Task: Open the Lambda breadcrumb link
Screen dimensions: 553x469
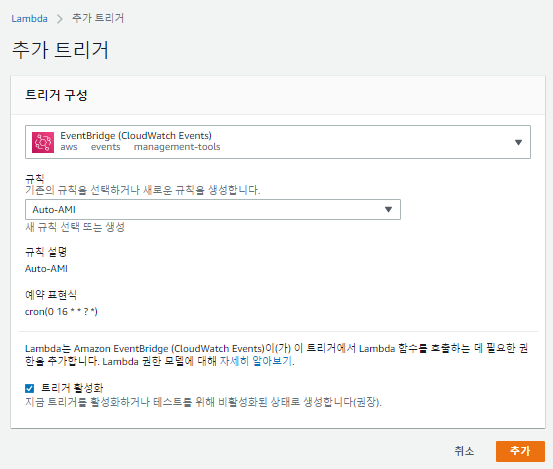Action: pos(29,18)
